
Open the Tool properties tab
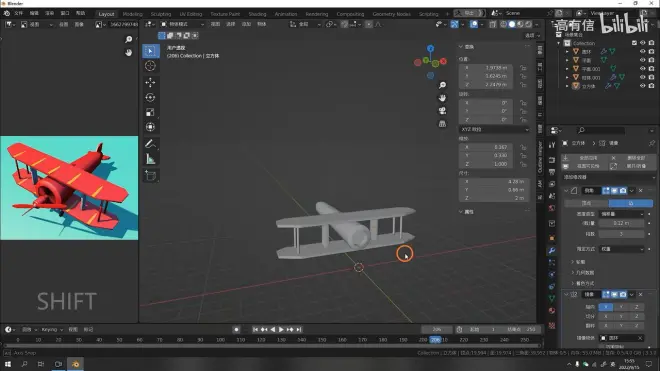point(552,145)
